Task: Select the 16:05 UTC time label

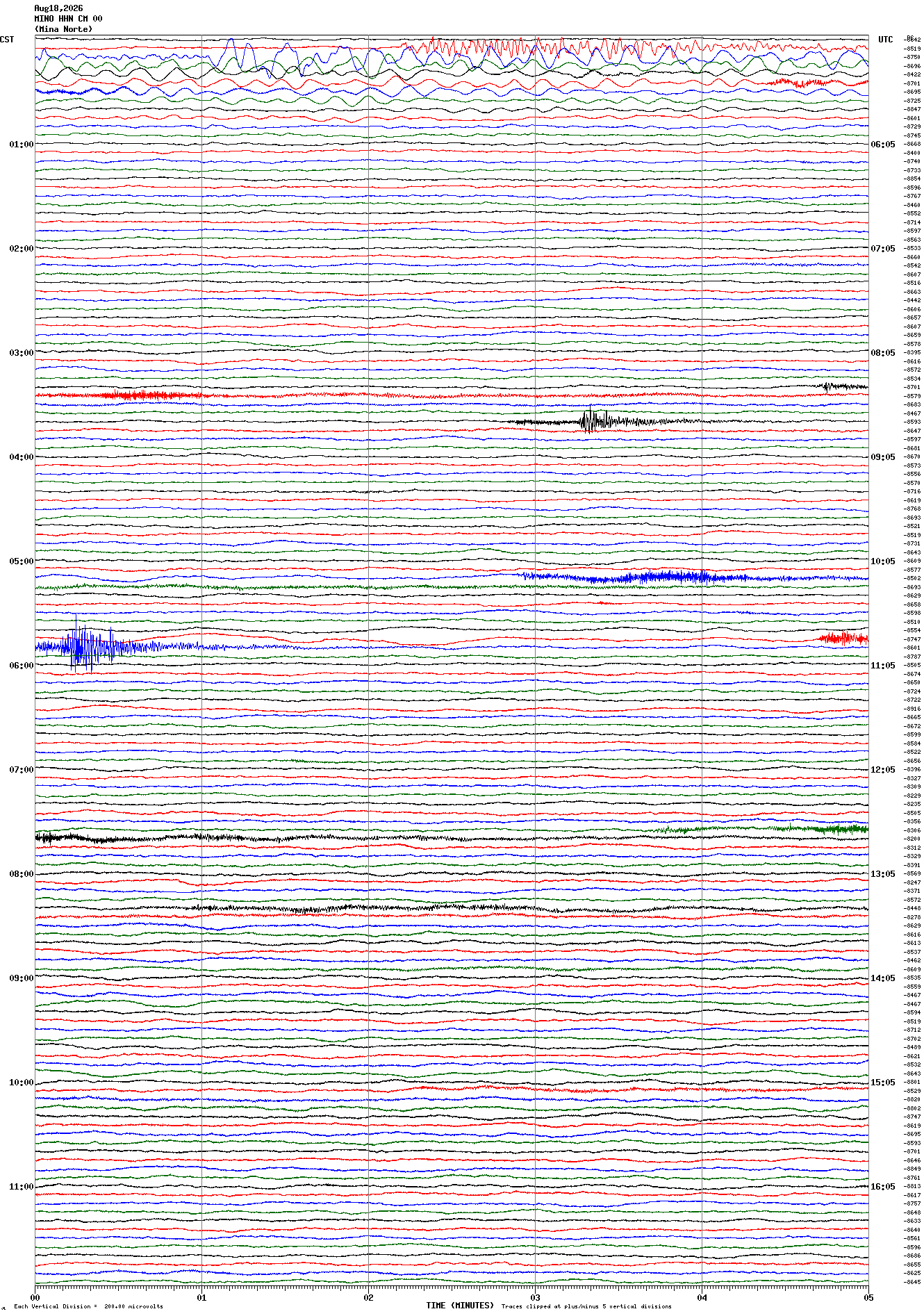Action: 883,1187
